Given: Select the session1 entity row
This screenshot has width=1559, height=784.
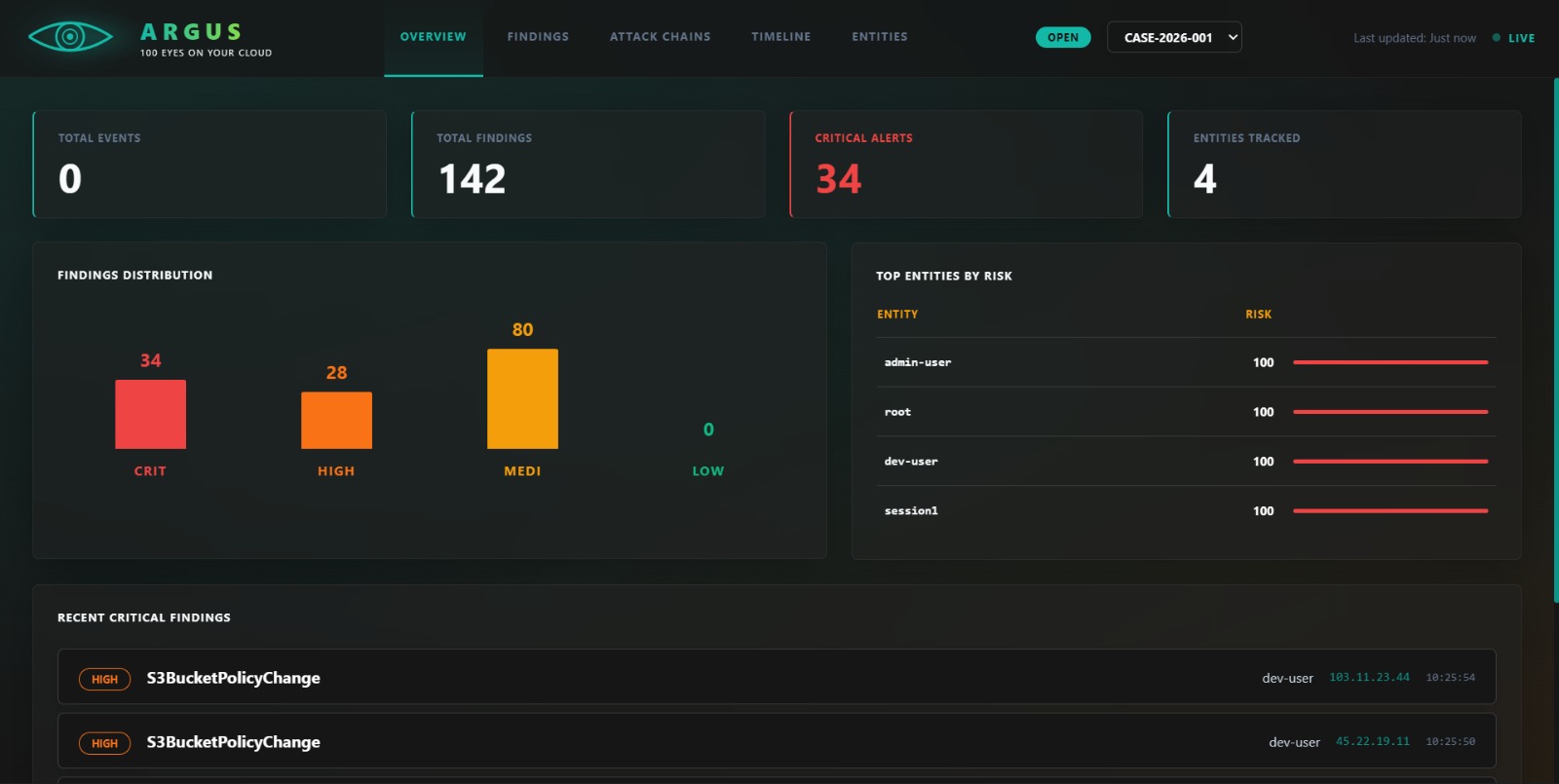Looking at the screenshot, I should pyautogui.click(x=1186, y=510).
